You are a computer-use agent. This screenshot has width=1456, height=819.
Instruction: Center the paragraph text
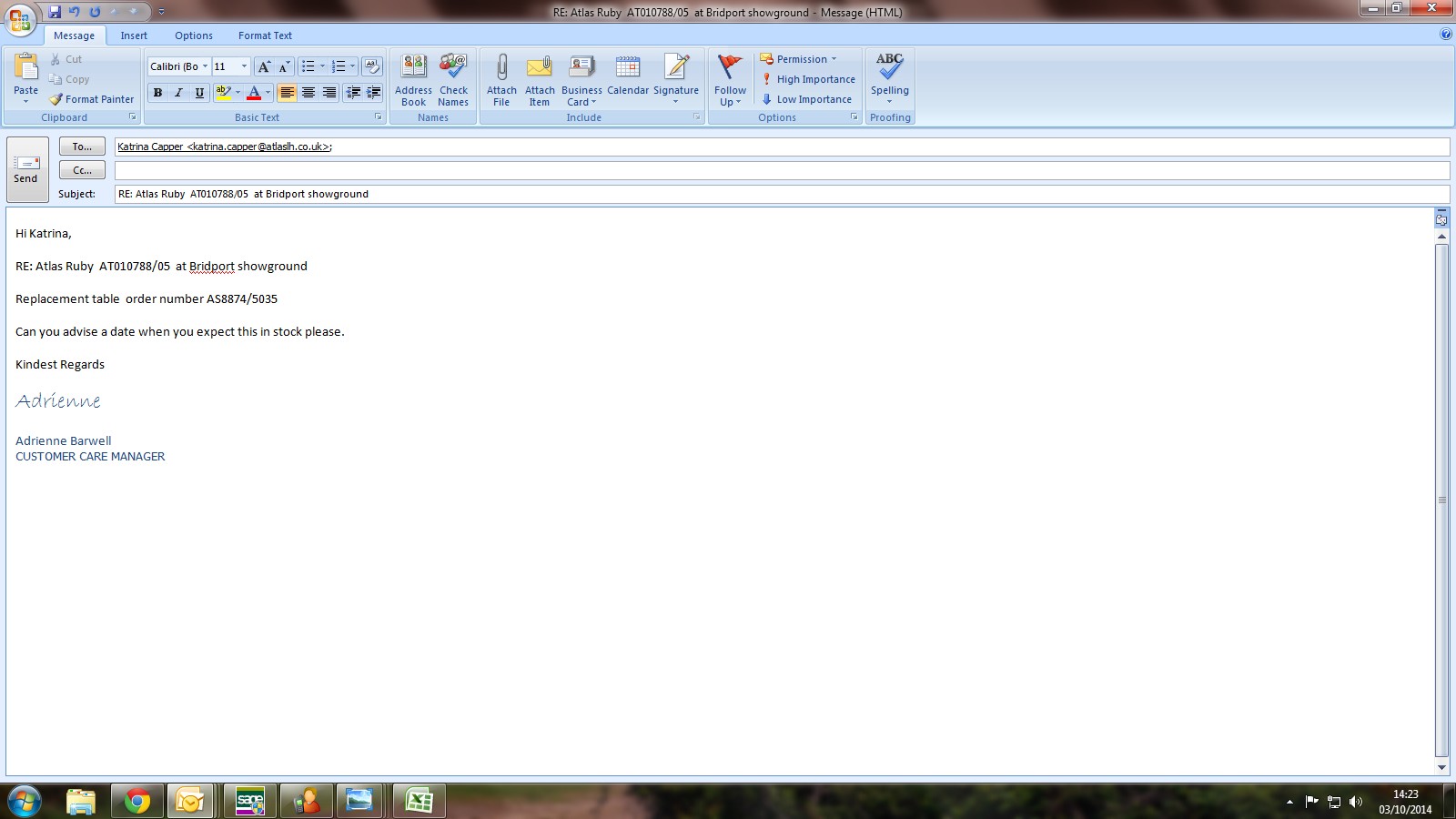tap(308, 92)
